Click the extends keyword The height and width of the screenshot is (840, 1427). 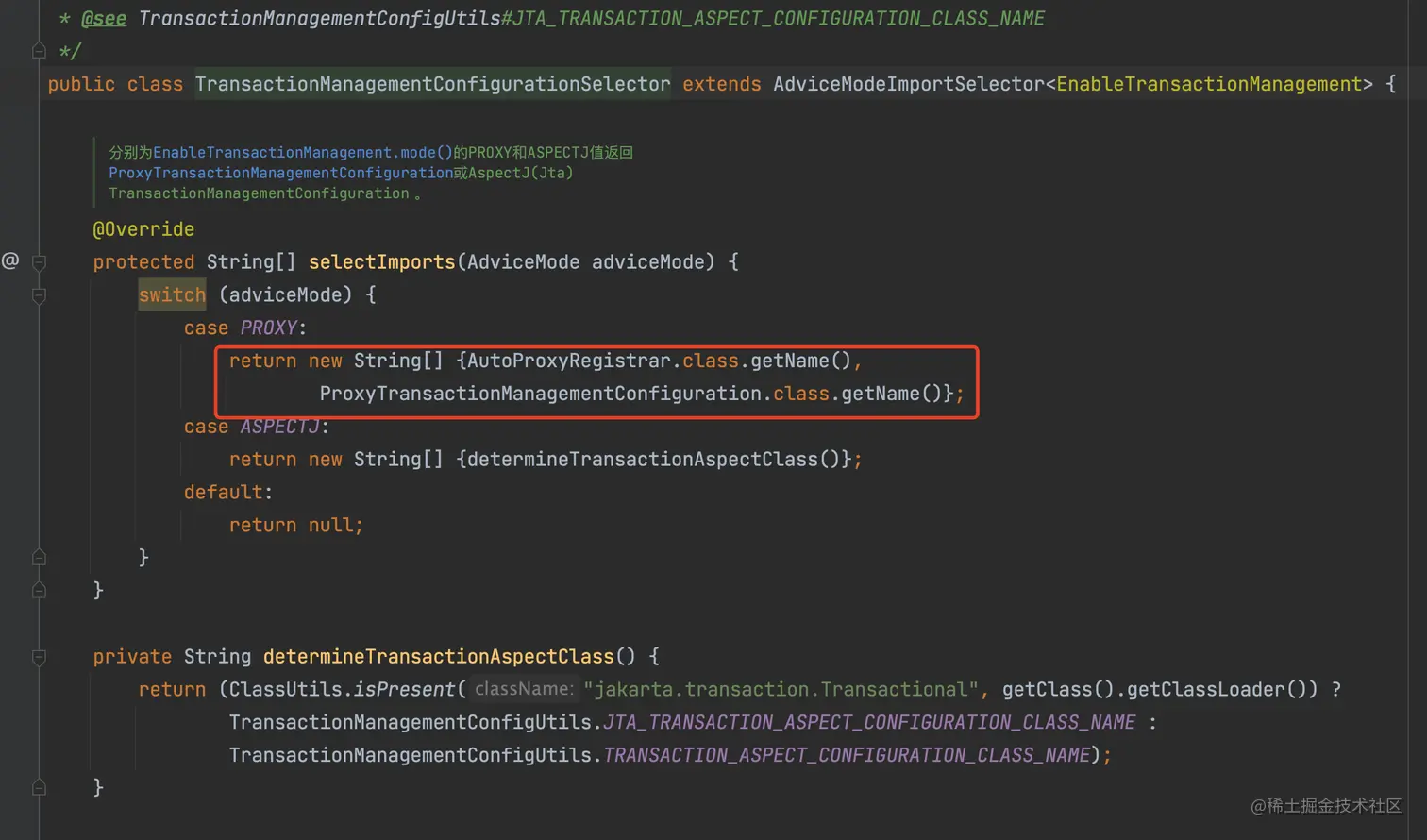pyautogui.click(x=721, y=84)
